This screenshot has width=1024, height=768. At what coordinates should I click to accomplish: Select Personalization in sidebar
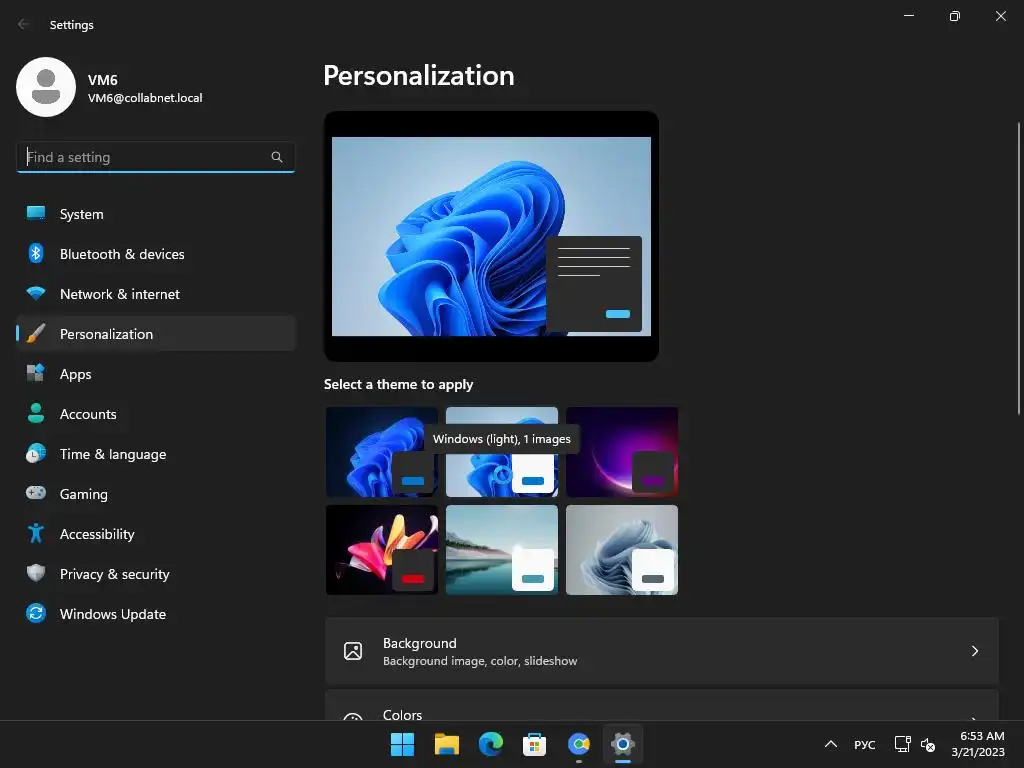coord(155,334)
